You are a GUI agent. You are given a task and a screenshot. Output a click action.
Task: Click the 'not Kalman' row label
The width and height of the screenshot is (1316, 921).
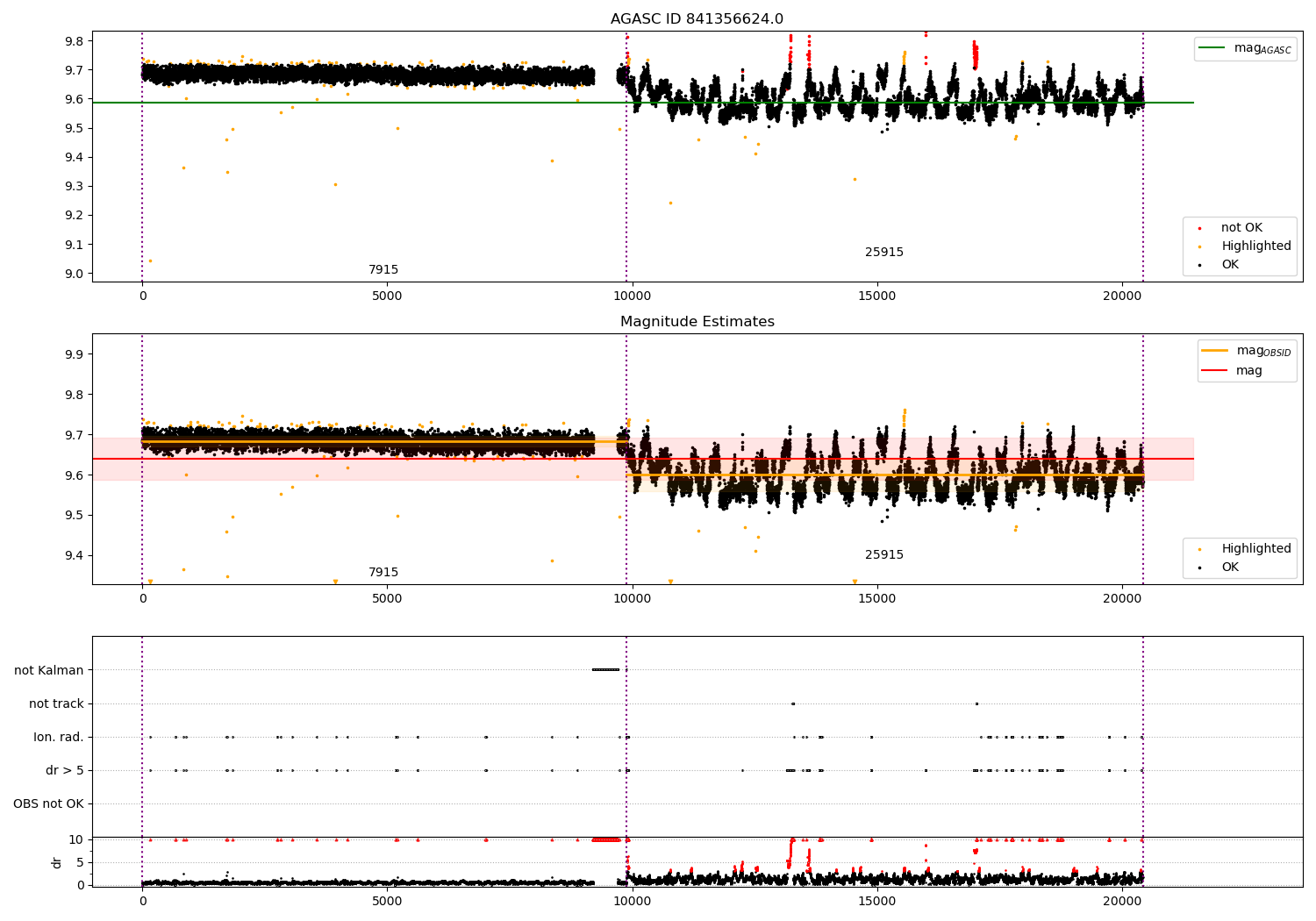[x=49, y=671]
